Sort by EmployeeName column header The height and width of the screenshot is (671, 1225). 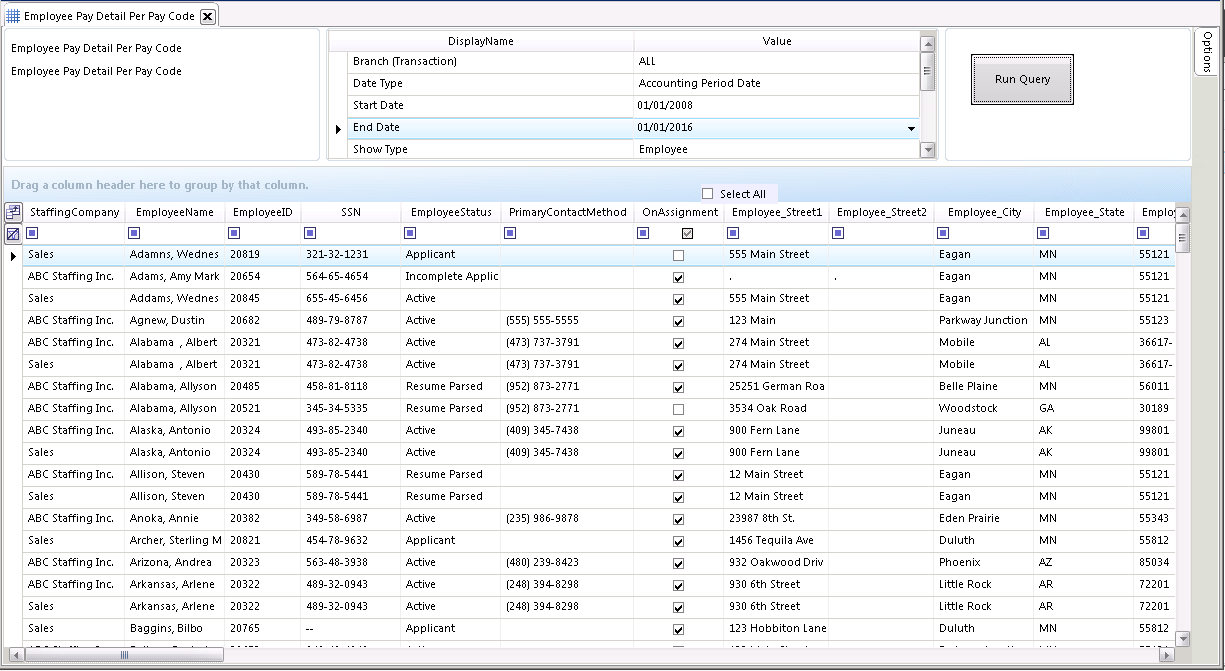tap(175, 212)
